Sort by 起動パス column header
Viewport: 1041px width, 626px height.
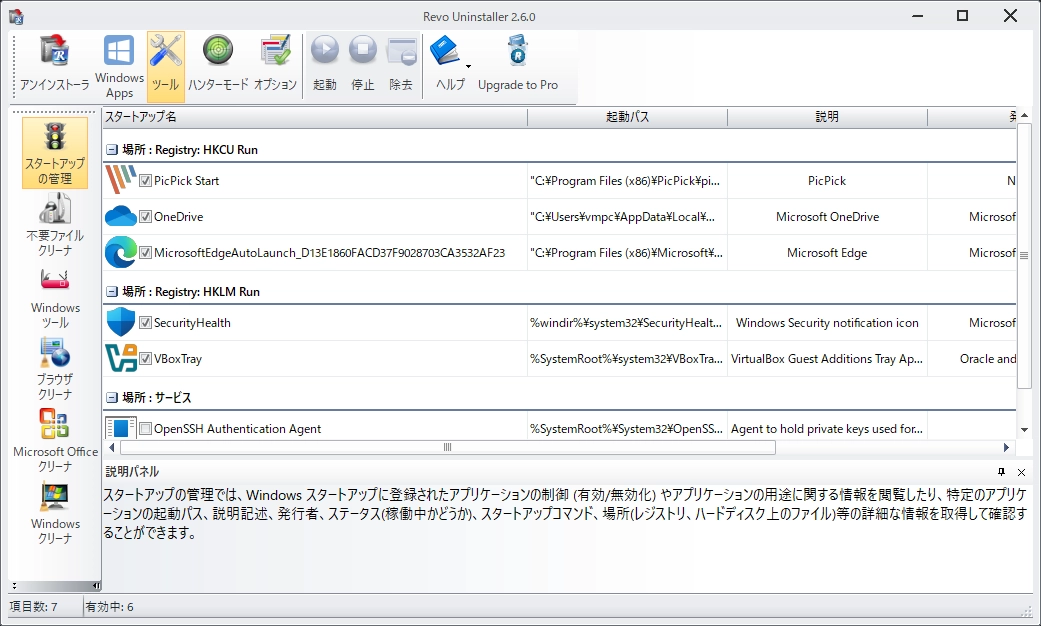[x=627, y=117]
